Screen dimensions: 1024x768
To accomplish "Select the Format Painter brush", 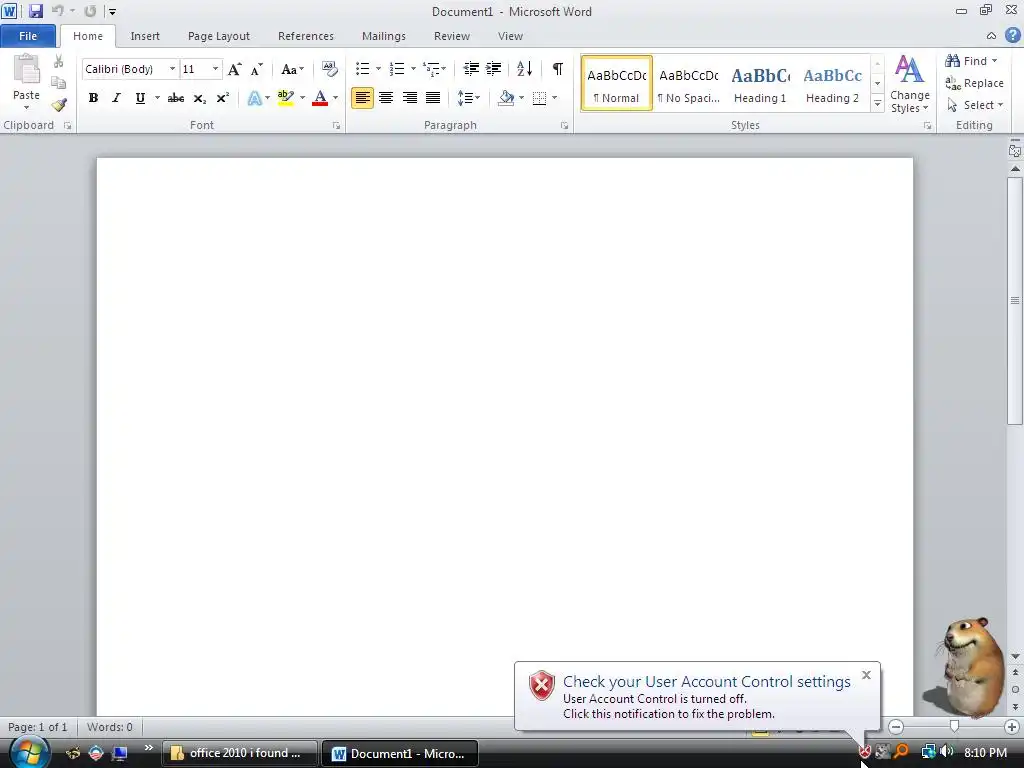I will tap(59, 104).
